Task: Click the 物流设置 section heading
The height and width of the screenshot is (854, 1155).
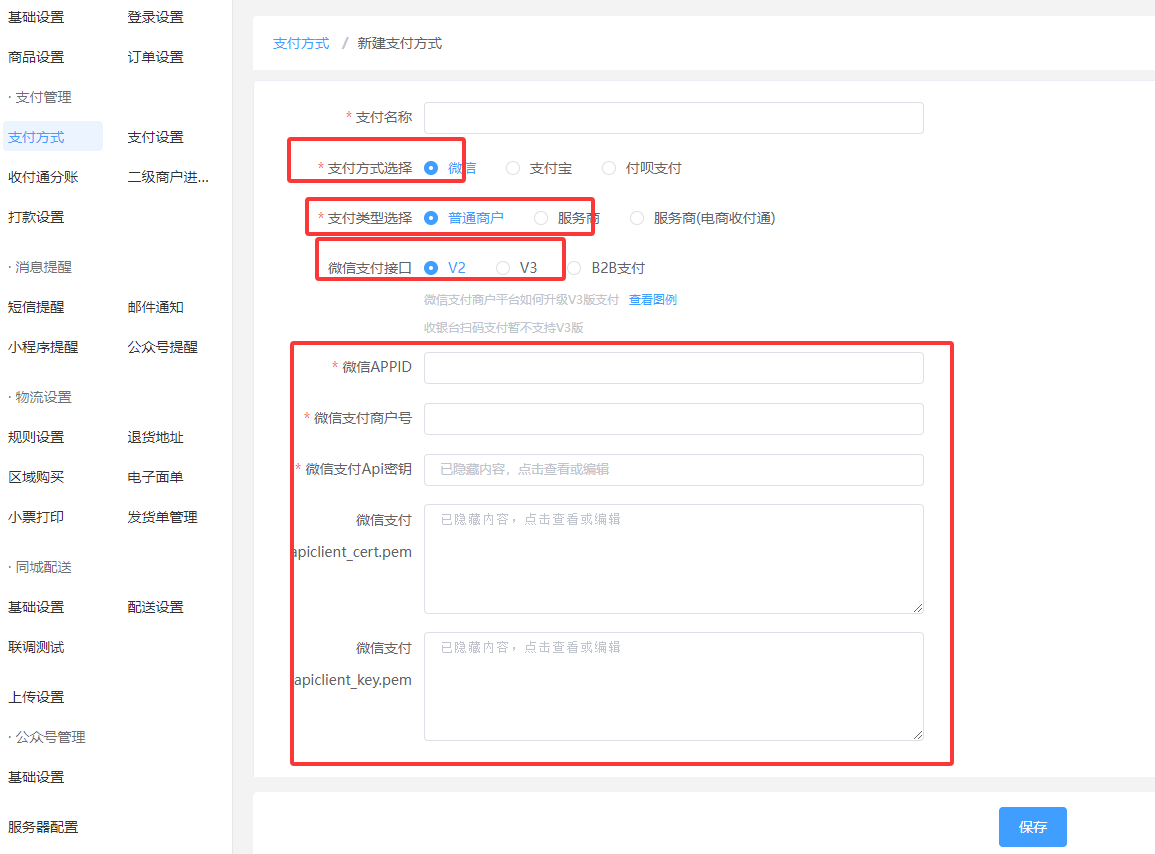Action: (x=43, y=396)
